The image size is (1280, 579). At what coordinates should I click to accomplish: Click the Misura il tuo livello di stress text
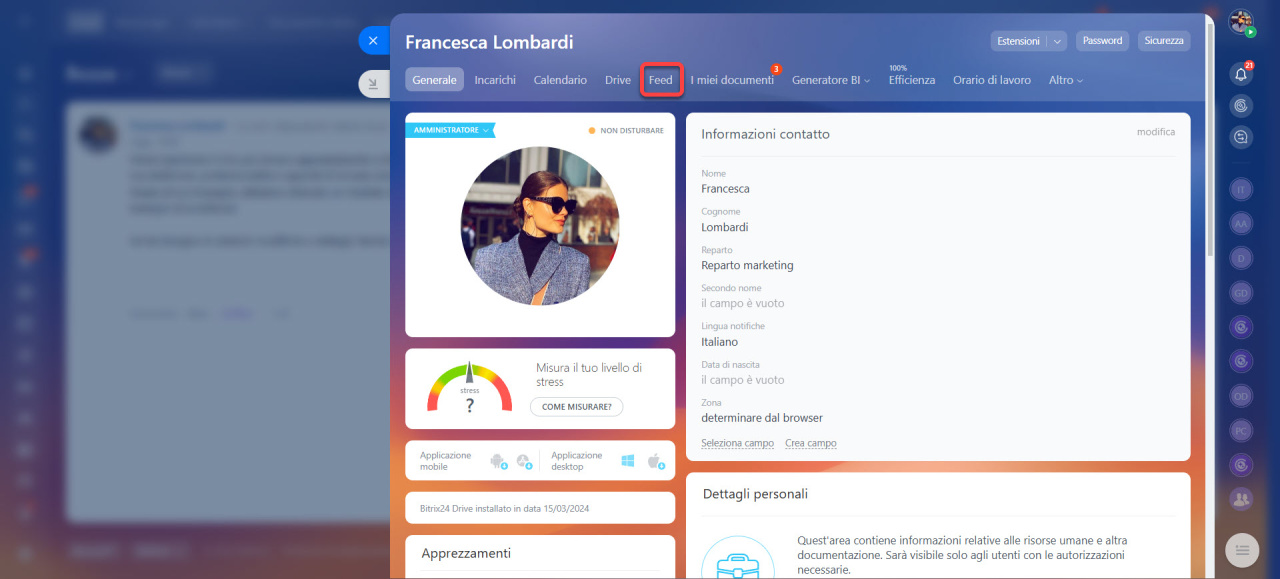(x=589, y=375)
